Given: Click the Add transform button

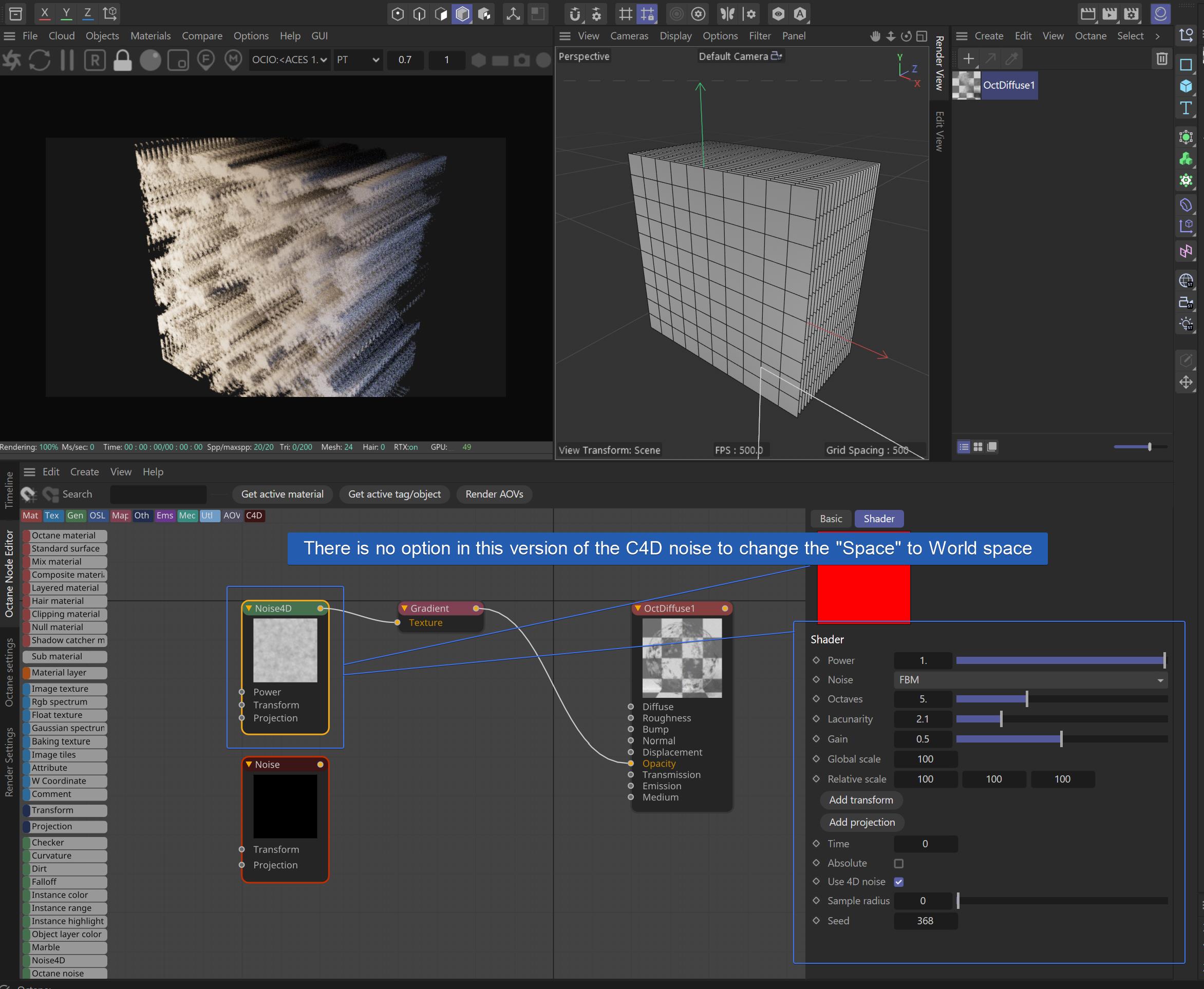Looking at the screenshot, I should tap(860, 800).
